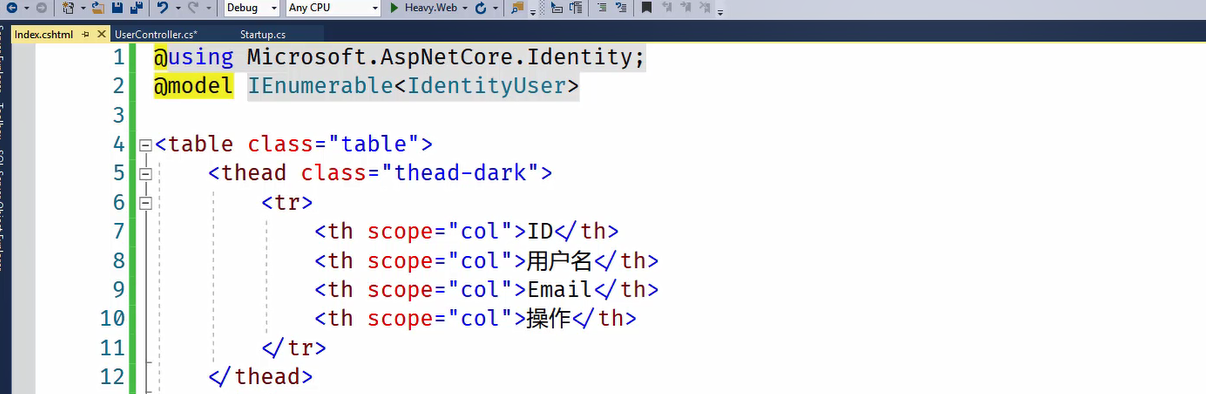Click the Redo arrow icon
Image resolution: width=1206 pixels, height=394 pixels.
(193, 8)
